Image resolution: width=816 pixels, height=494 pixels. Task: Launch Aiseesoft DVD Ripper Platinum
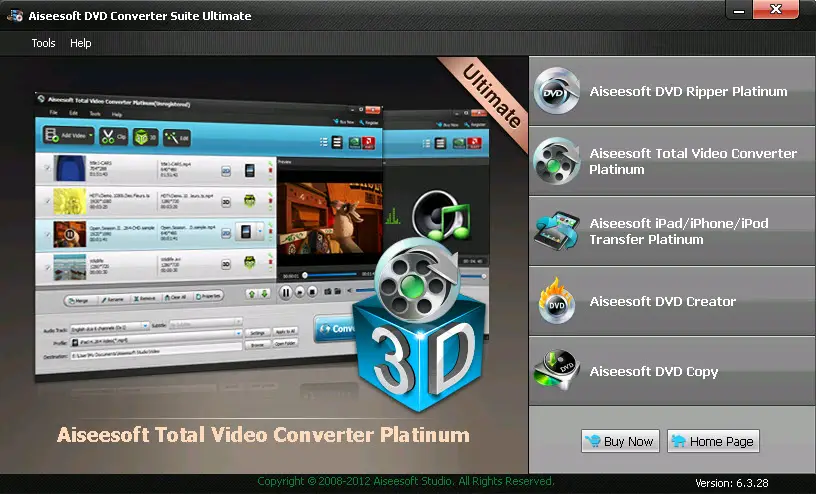pos(672,91)
